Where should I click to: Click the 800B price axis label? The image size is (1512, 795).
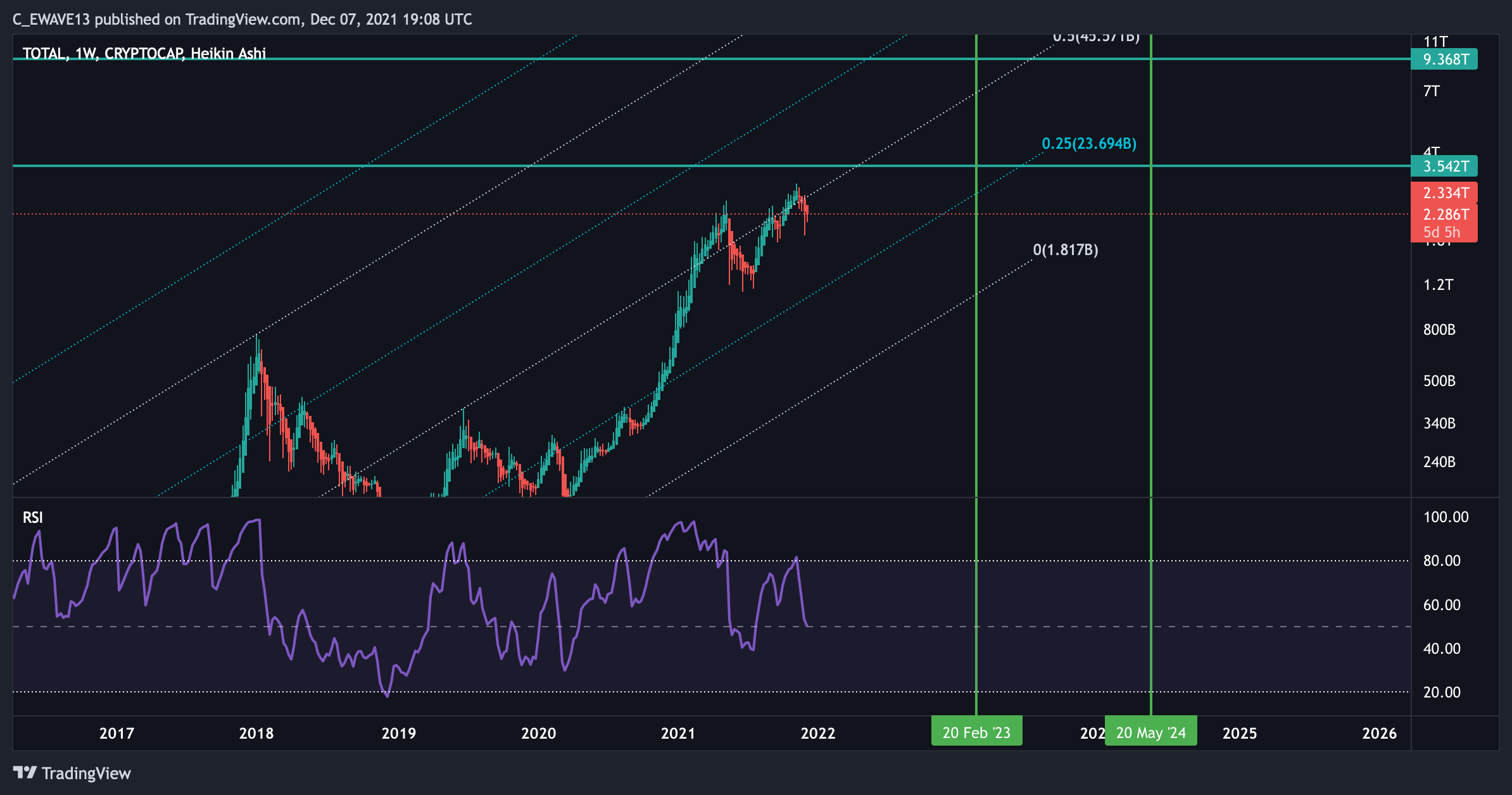click(x=1440, y=330)
